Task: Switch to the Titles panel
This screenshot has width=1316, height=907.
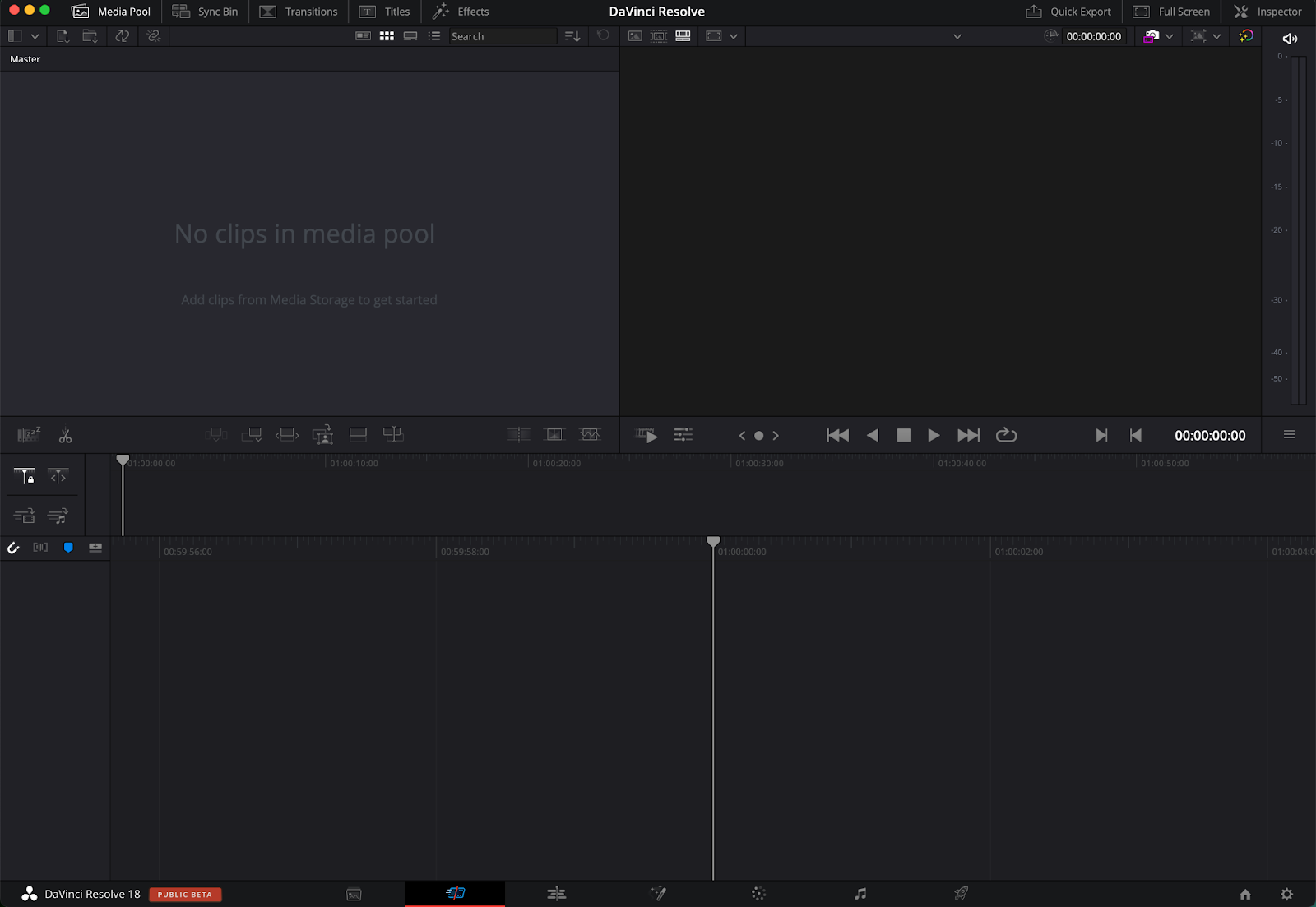Action: (x=385, y=12)
